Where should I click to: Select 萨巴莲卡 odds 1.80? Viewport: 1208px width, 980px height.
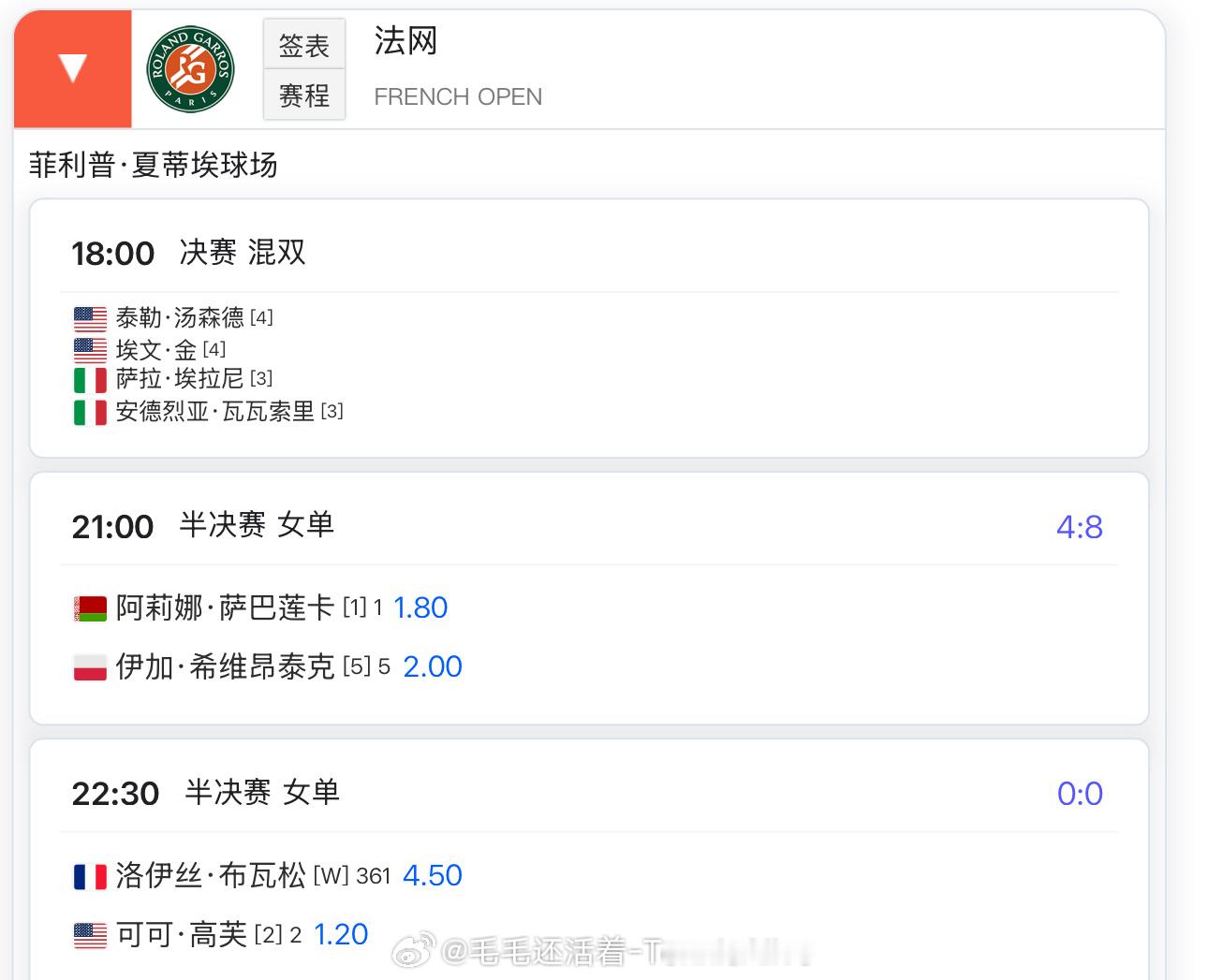420,607
